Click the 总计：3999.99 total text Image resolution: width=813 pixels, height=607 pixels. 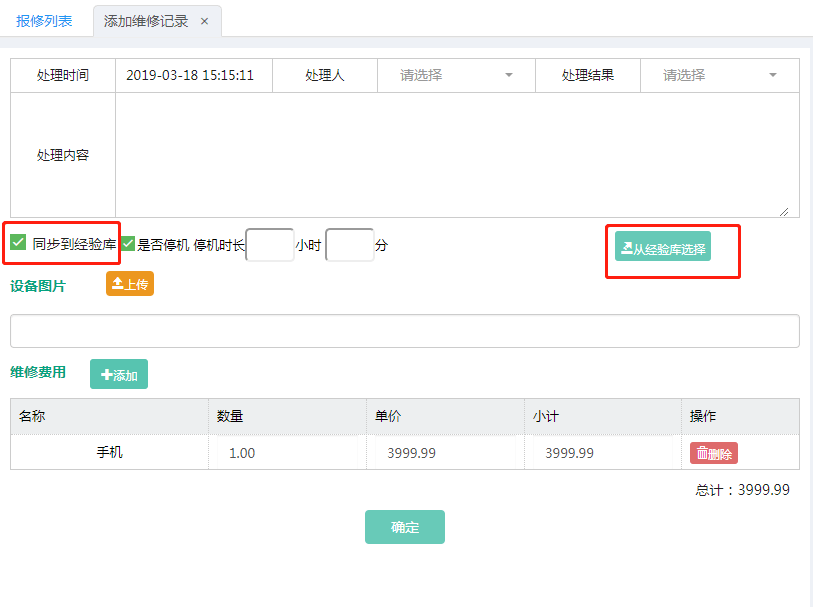coord(742,490)
